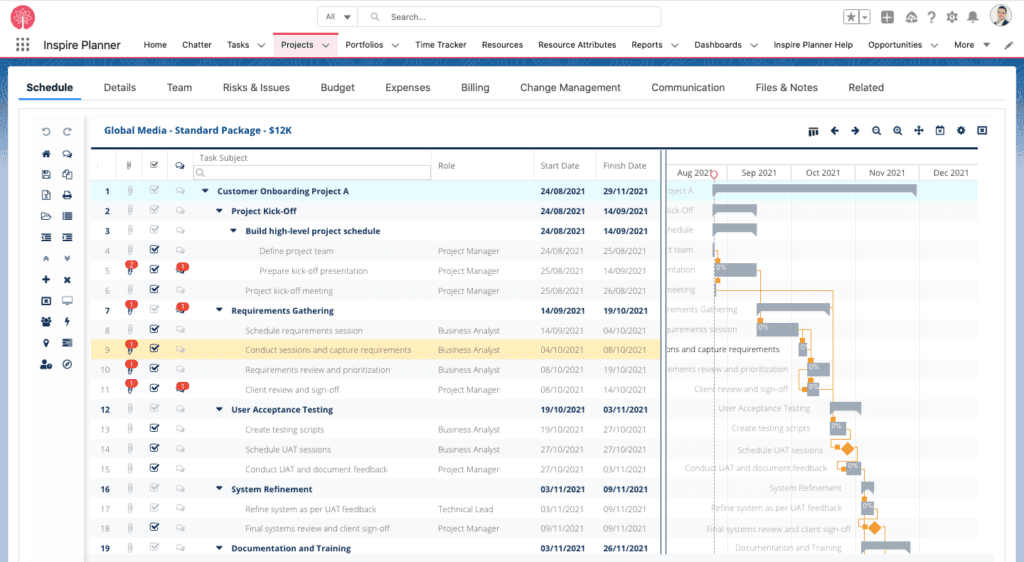Toggle checkbox for row 9 Conduct sessions
1024x562 pixels.
click(x=154, y=350)
